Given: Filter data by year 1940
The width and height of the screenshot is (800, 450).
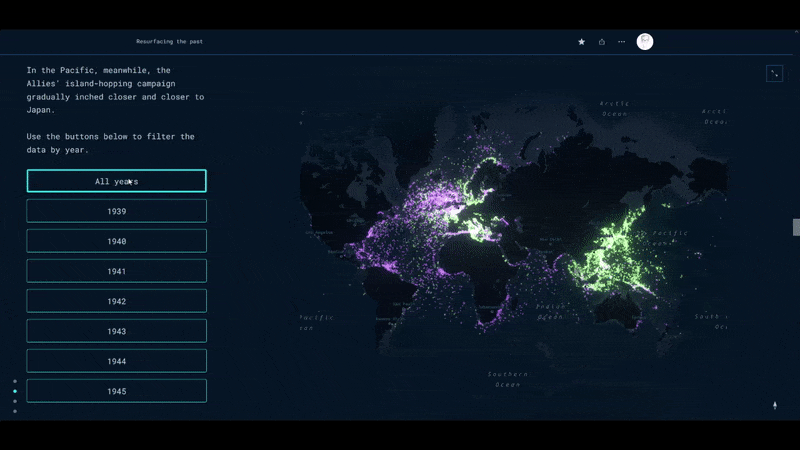Looking at the screenshot, I should click(117, 241).
